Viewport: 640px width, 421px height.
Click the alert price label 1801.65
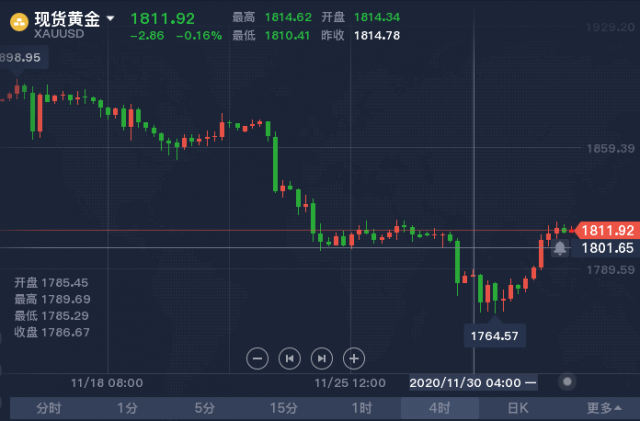pos(607,248)
